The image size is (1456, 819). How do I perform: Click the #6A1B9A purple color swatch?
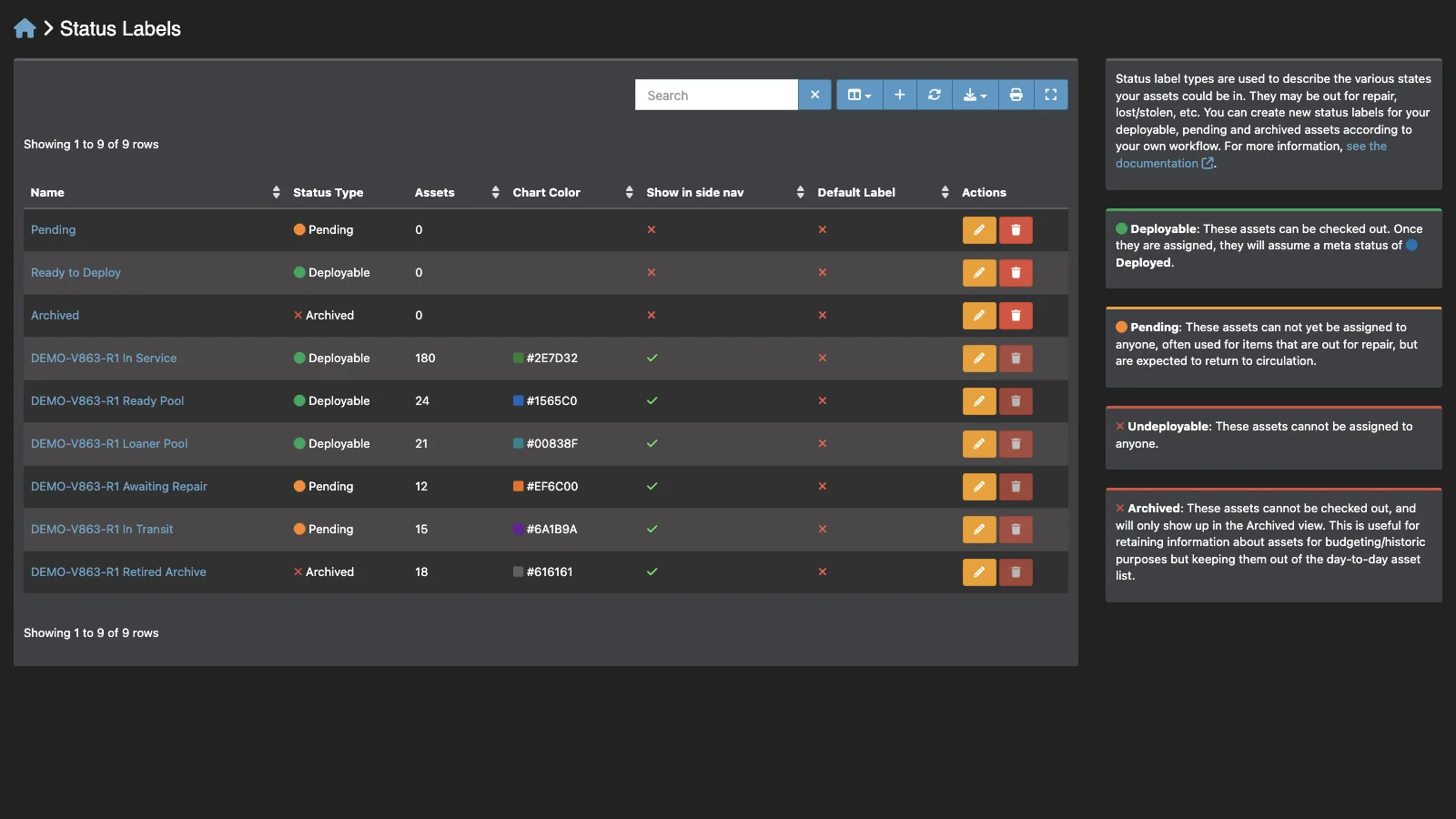[x=518, y=530]
